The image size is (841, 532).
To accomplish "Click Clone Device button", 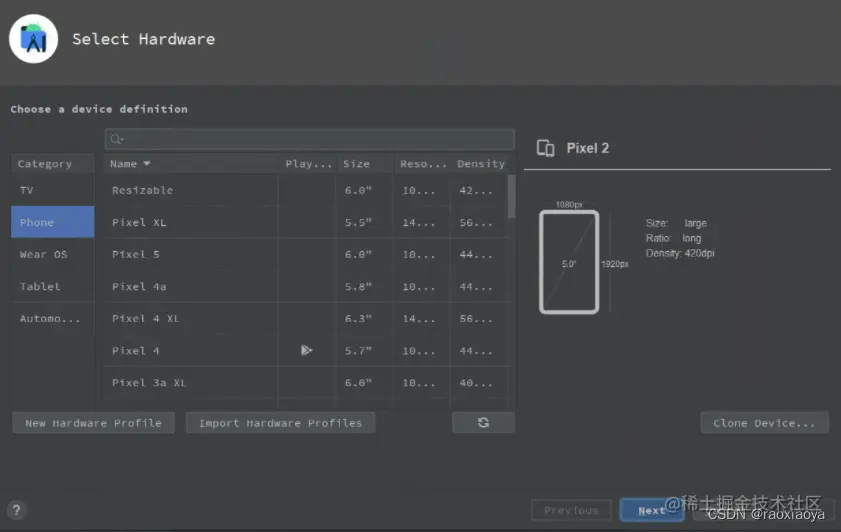I will [x=764, y=423].
